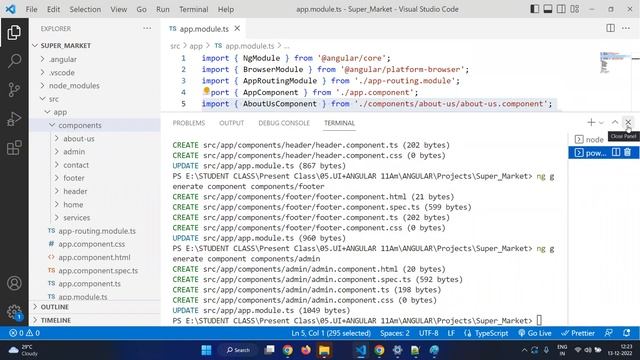
Task: Maximize the panel size chevron
Action: [x=615, y=122]
